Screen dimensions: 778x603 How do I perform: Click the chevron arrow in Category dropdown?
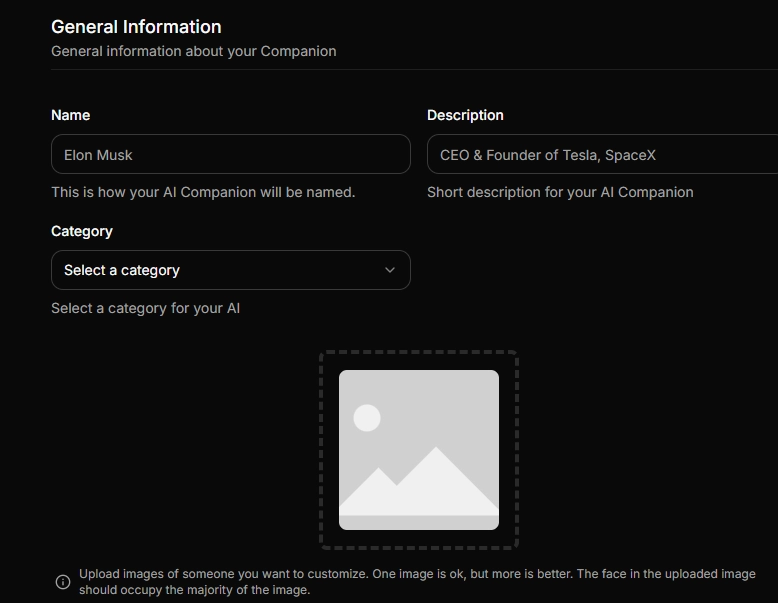390,270
